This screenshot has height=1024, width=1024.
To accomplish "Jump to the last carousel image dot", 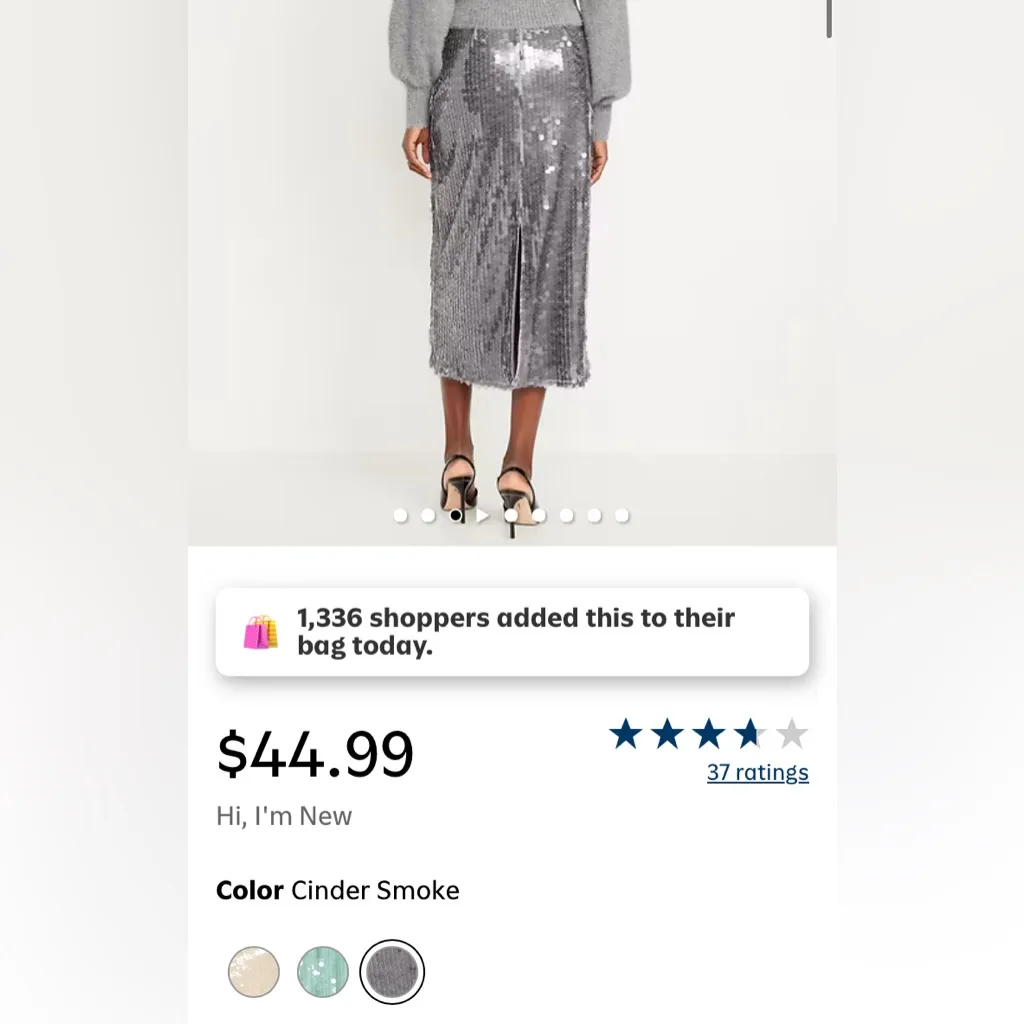I will pos(622,516).
